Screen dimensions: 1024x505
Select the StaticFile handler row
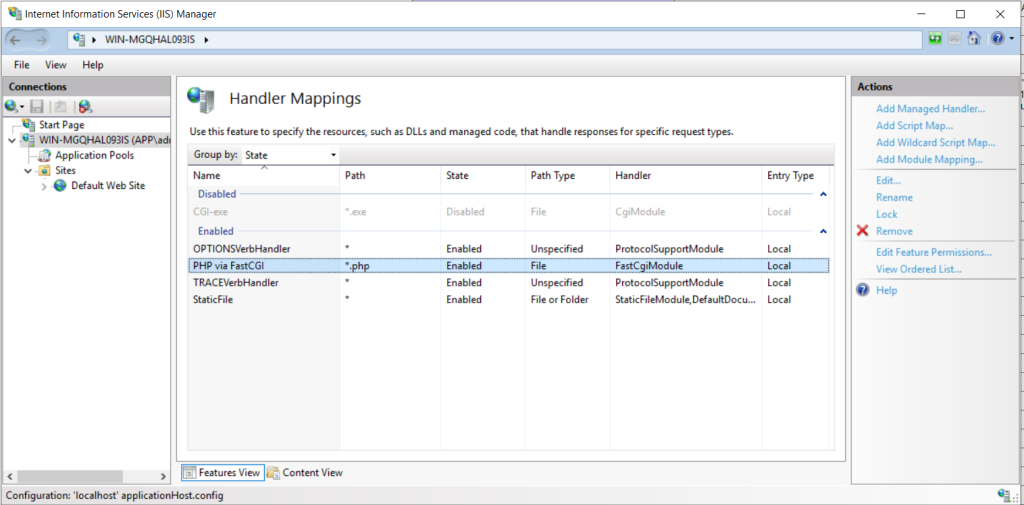click(508, 300)
